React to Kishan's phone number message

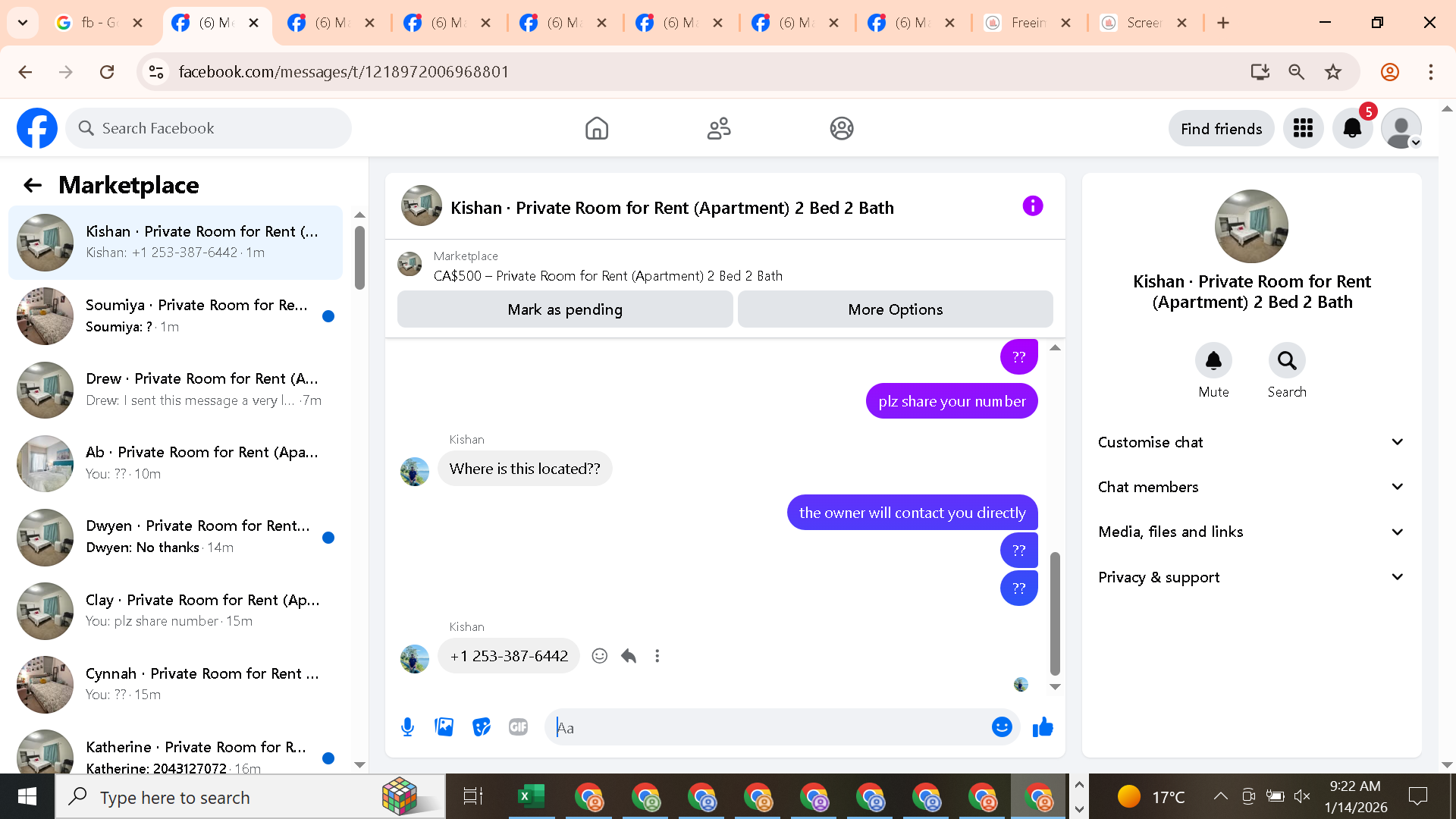click(x=600, y=656)
